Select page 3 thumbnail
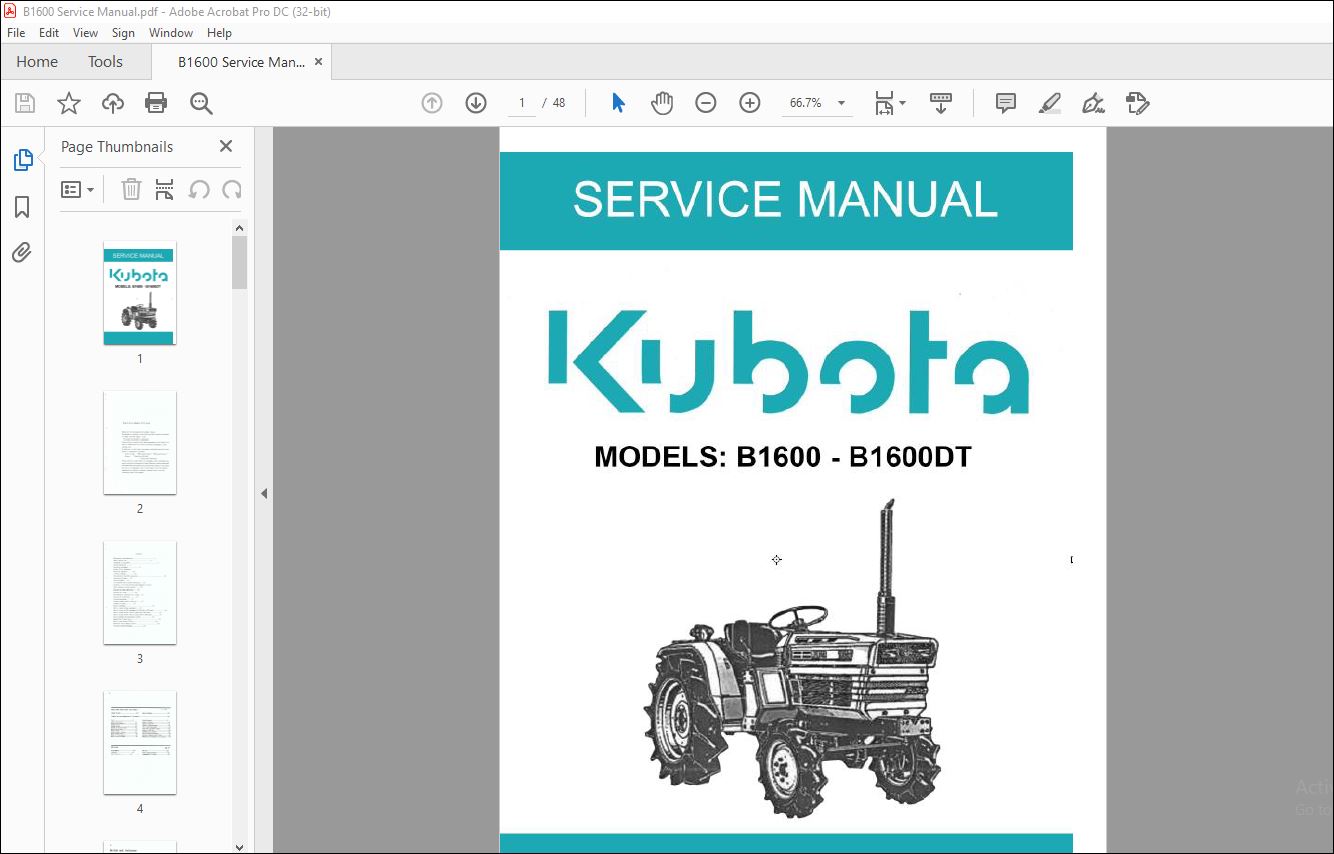The width and height of the screenshot is (1334, 854). pyautogui.click(x=140, y=593)
